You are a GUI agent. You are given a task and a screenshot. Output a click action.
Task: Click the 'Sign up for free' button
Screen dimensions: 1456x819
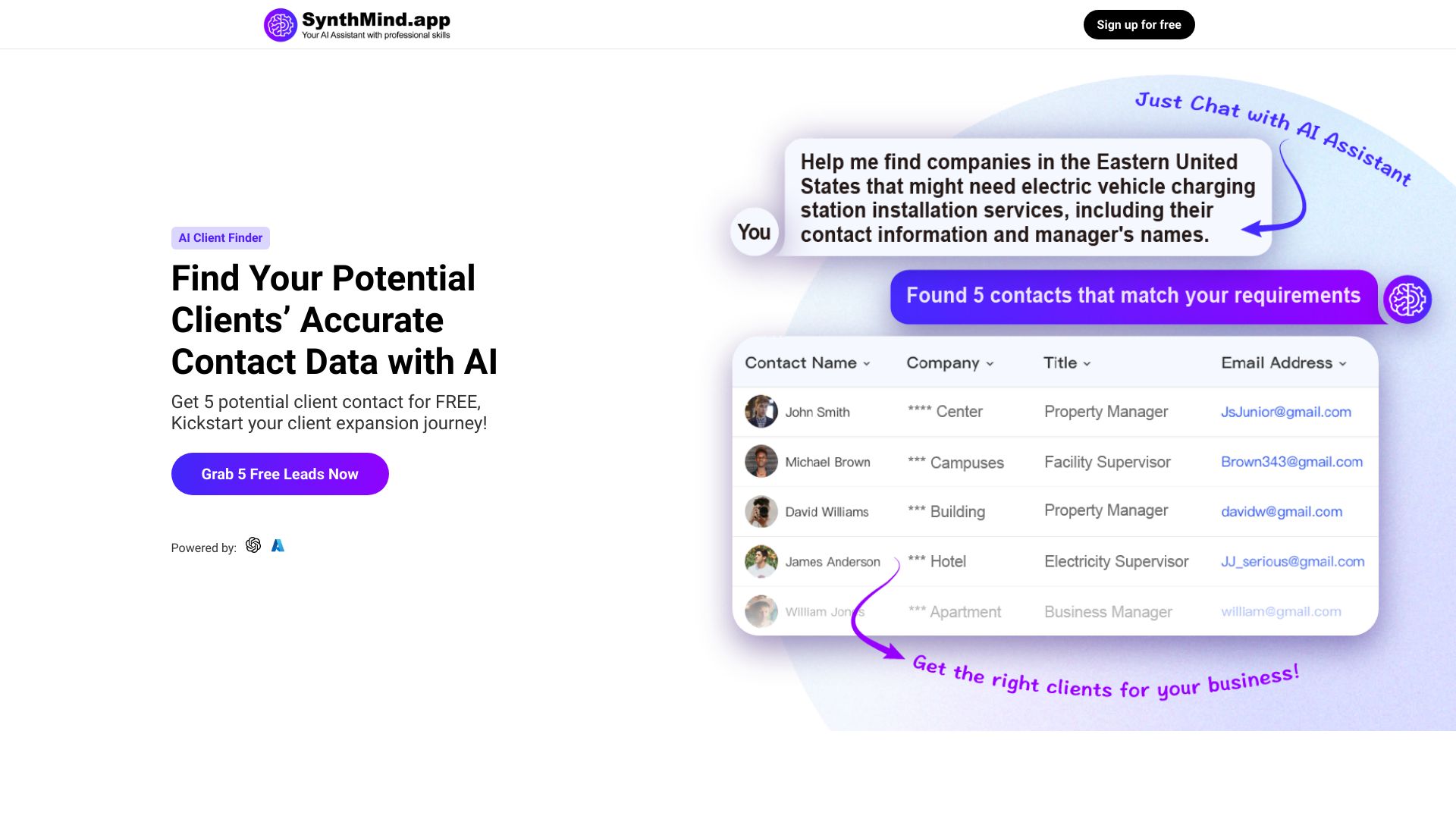tap(1138, 24)
